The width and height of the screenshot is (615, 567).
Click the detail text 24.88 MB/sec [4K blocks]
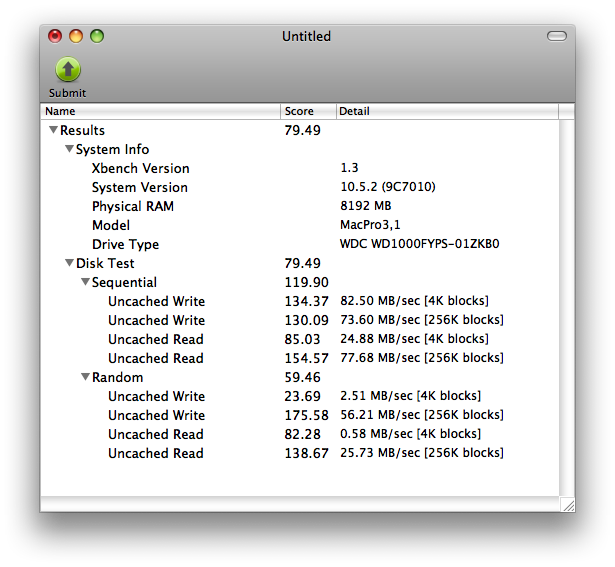pyautogui.click(x=414, y=339)
